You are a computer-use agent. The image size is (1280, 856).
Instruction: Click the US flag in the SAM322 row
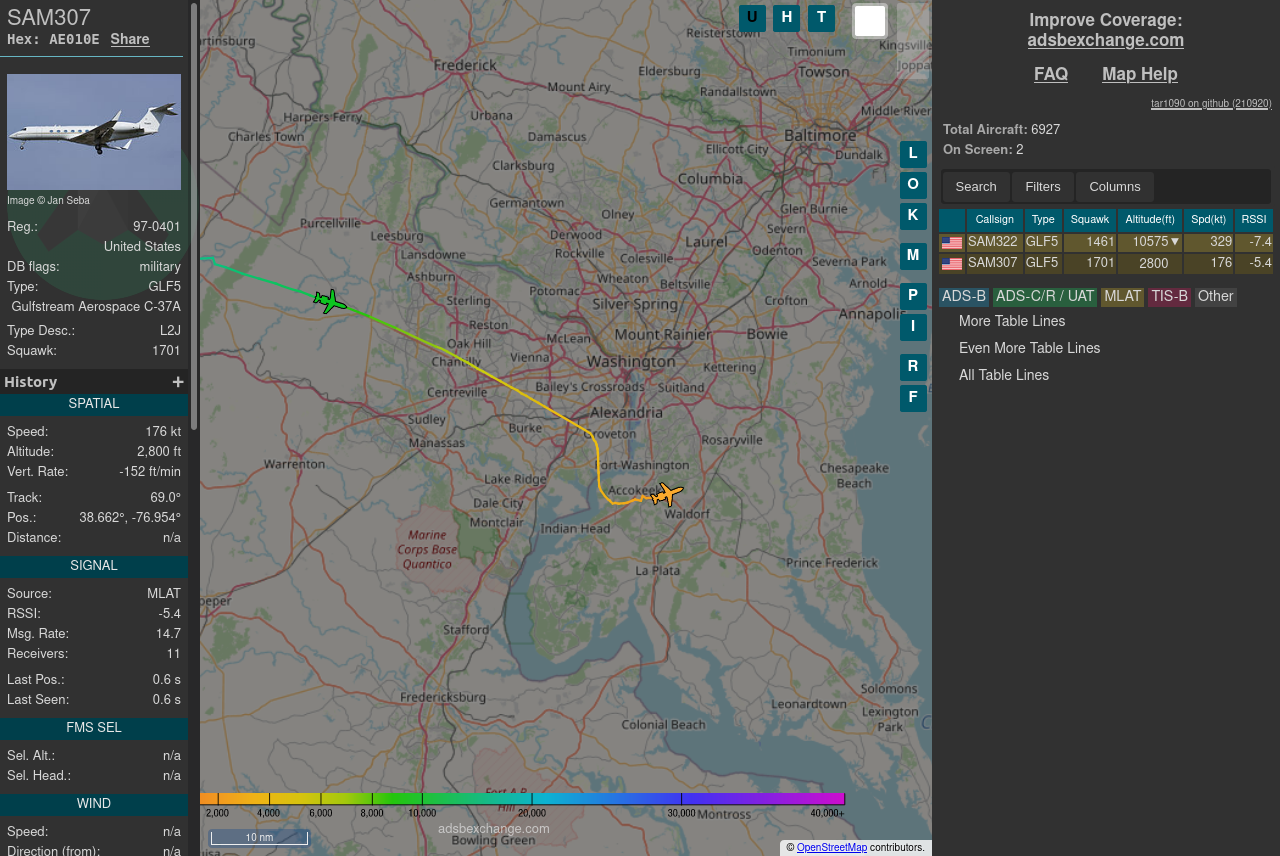(x=952, y=243)
